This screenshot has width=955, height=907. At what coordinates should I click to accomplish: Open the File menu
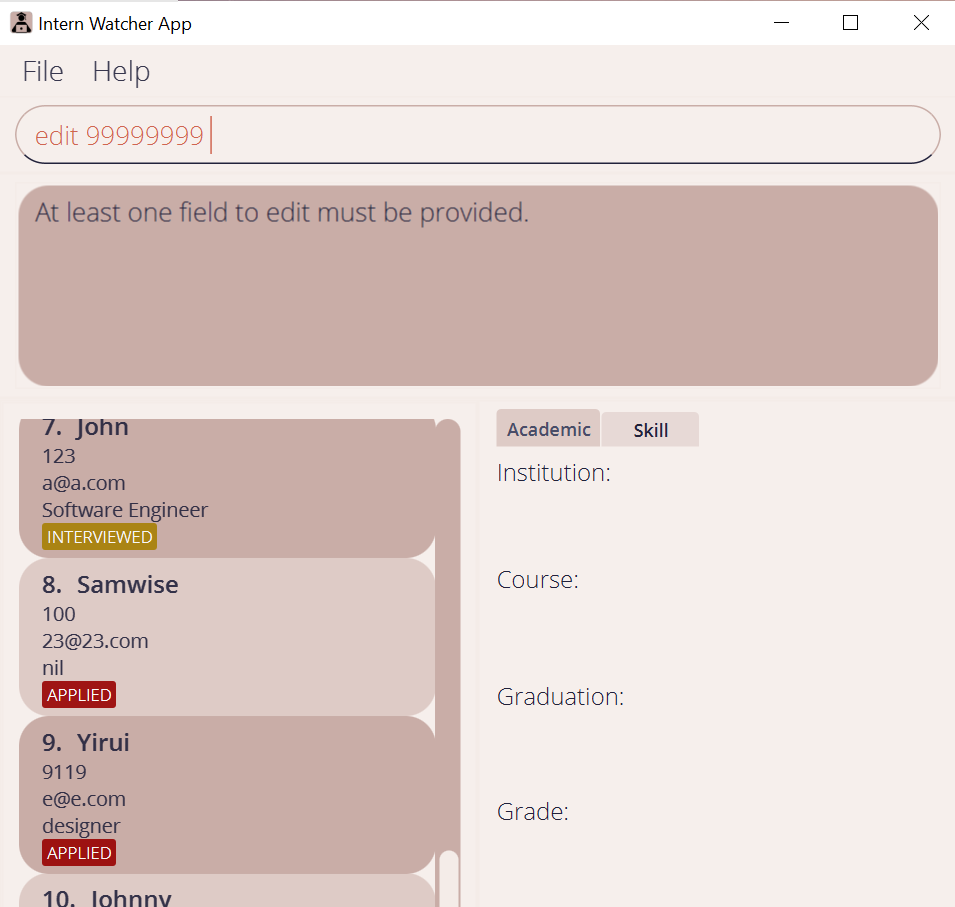[x=43, y=71]
